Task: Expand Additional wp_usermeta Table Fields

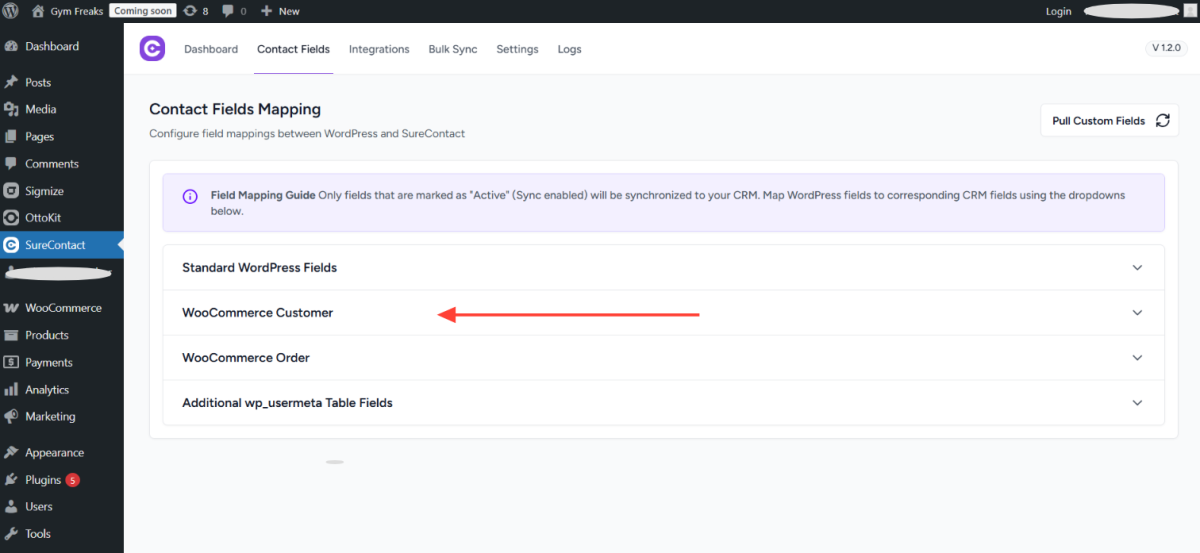Action: (x=1136, y=403)
